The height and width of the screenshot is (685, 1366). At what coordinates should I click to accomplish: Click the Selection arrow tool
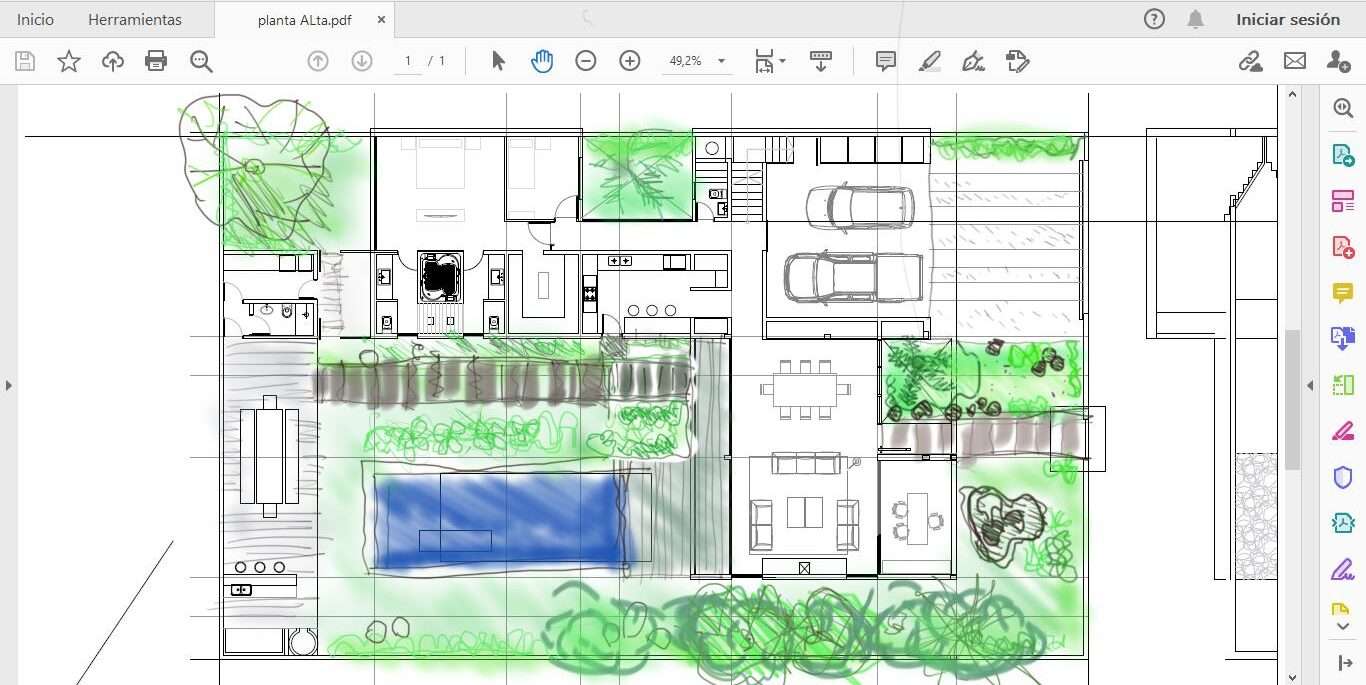[498, 61]
